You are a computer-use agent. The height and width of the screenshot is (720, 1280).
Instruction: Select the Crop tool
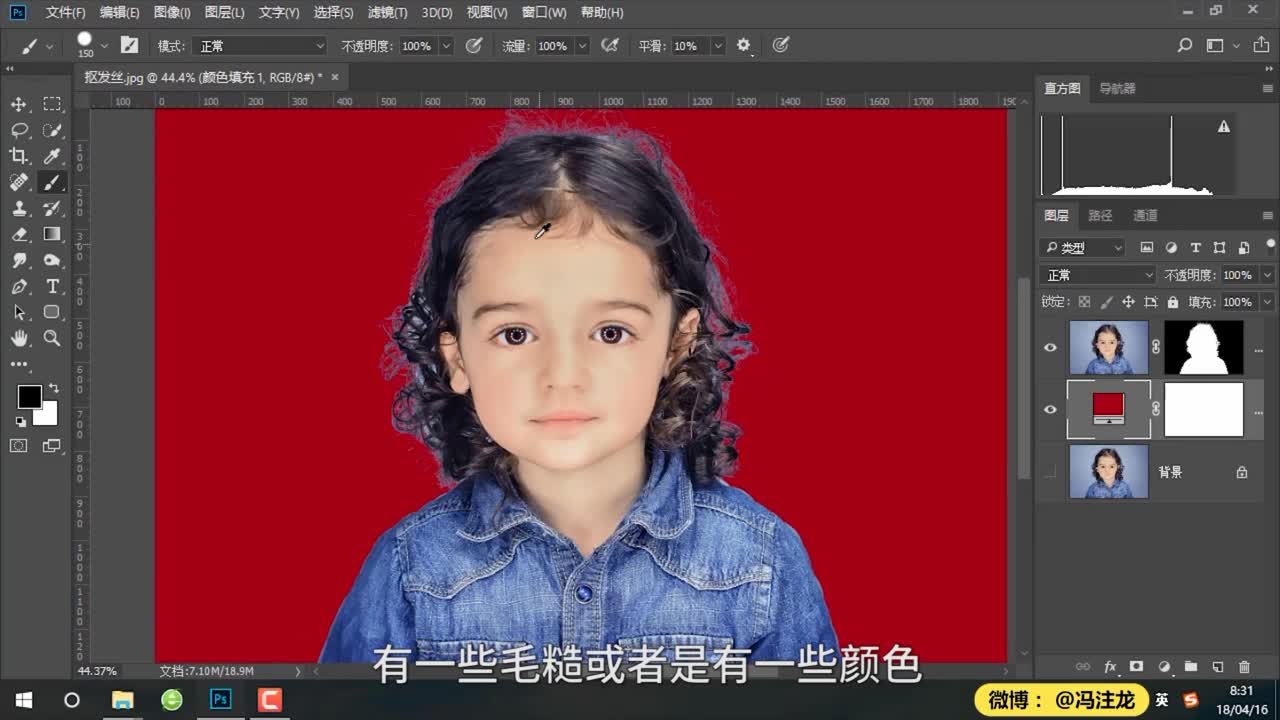click(x=18, y=156)
